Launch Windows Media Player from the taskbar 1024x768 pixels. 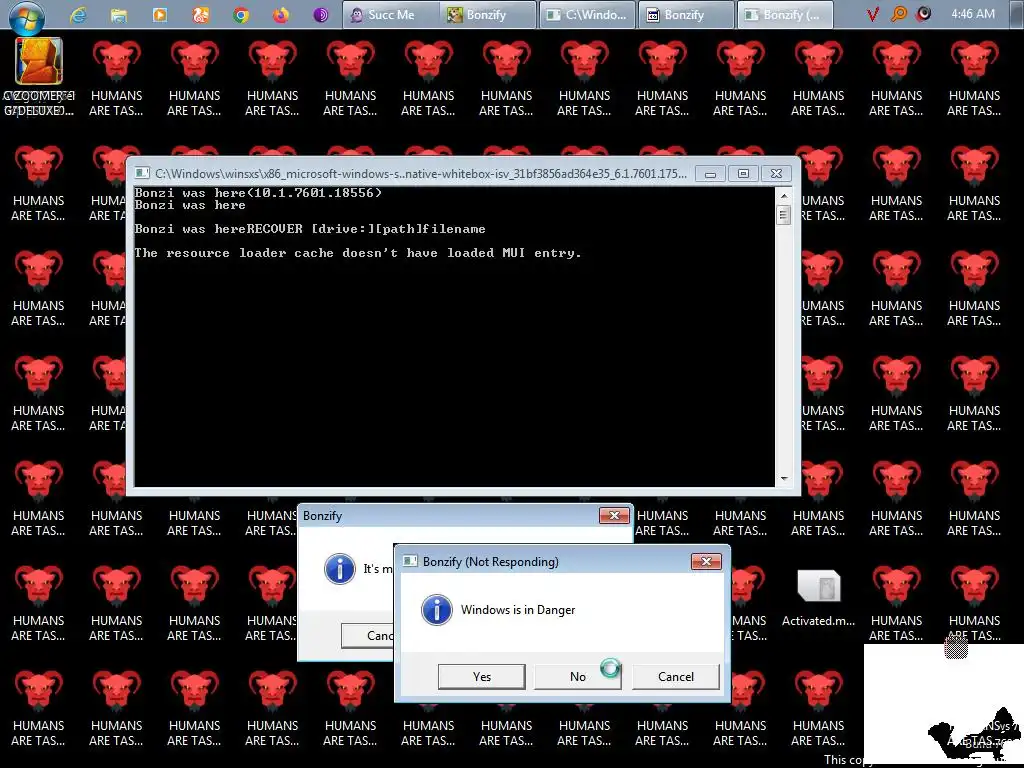click(x=159, y=14)
